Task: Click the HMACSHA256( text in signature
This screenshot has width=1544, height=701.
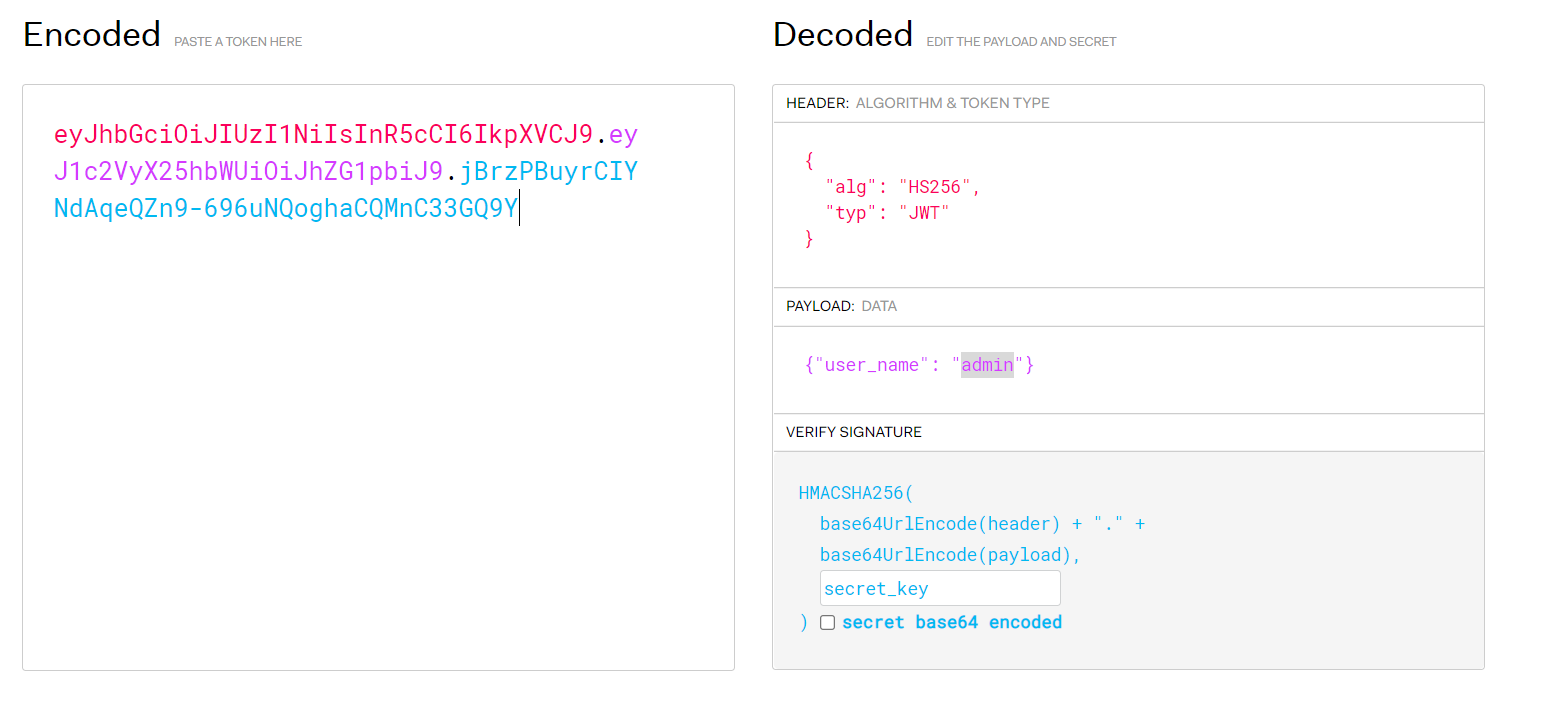Action: click(856, 493)
